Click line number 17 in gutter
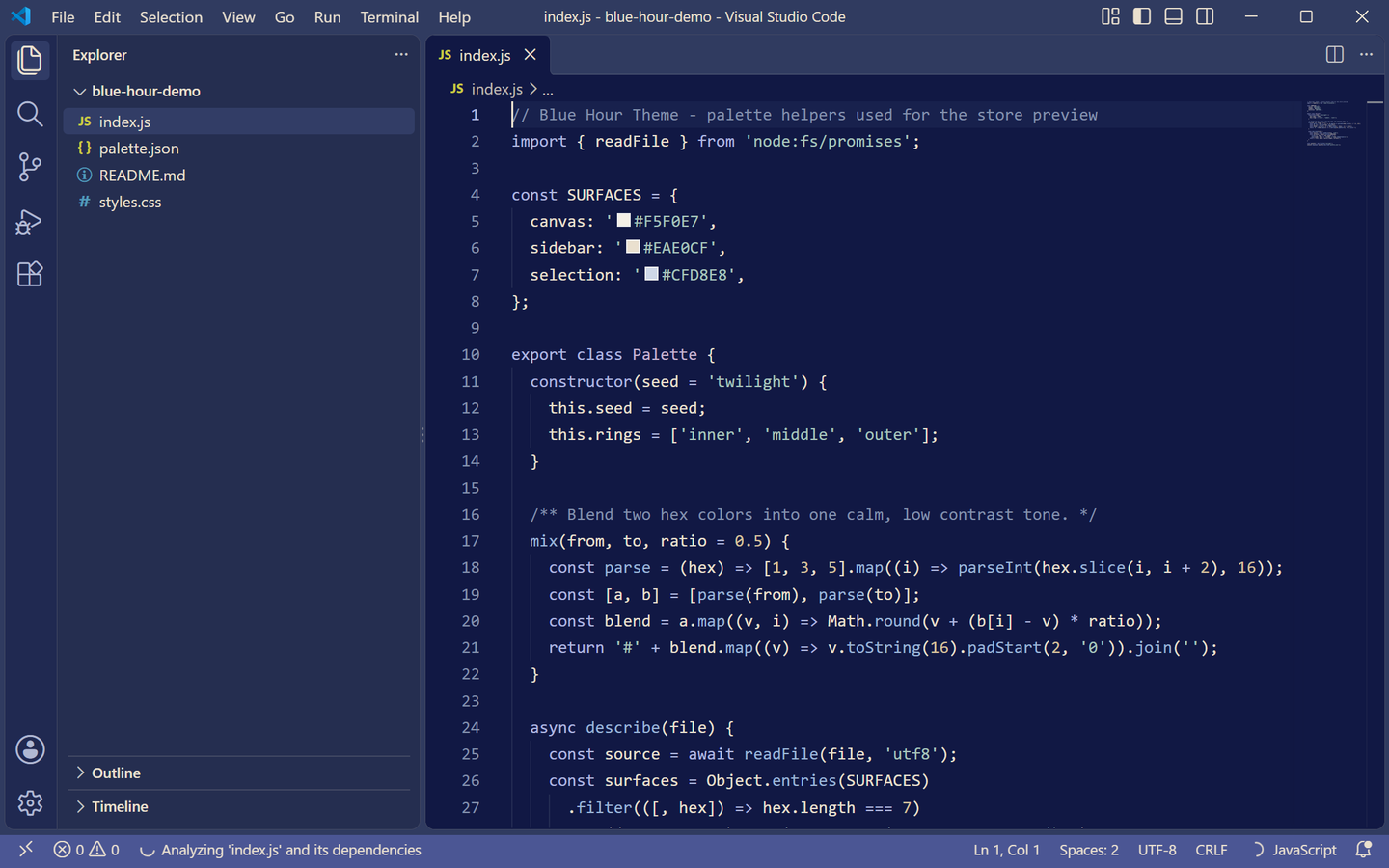The image size is (1389, 868). tap(471, 541)
